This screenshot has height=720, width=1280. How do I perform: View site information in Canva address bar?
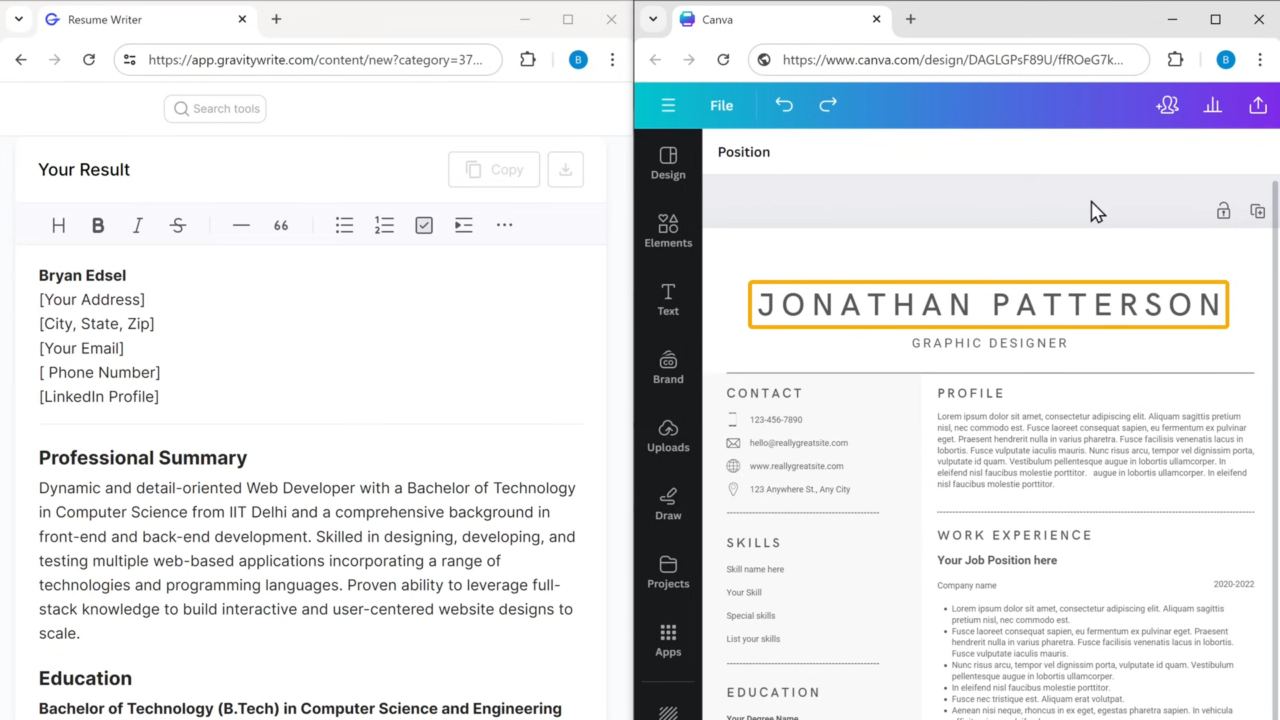coord(764,60)
